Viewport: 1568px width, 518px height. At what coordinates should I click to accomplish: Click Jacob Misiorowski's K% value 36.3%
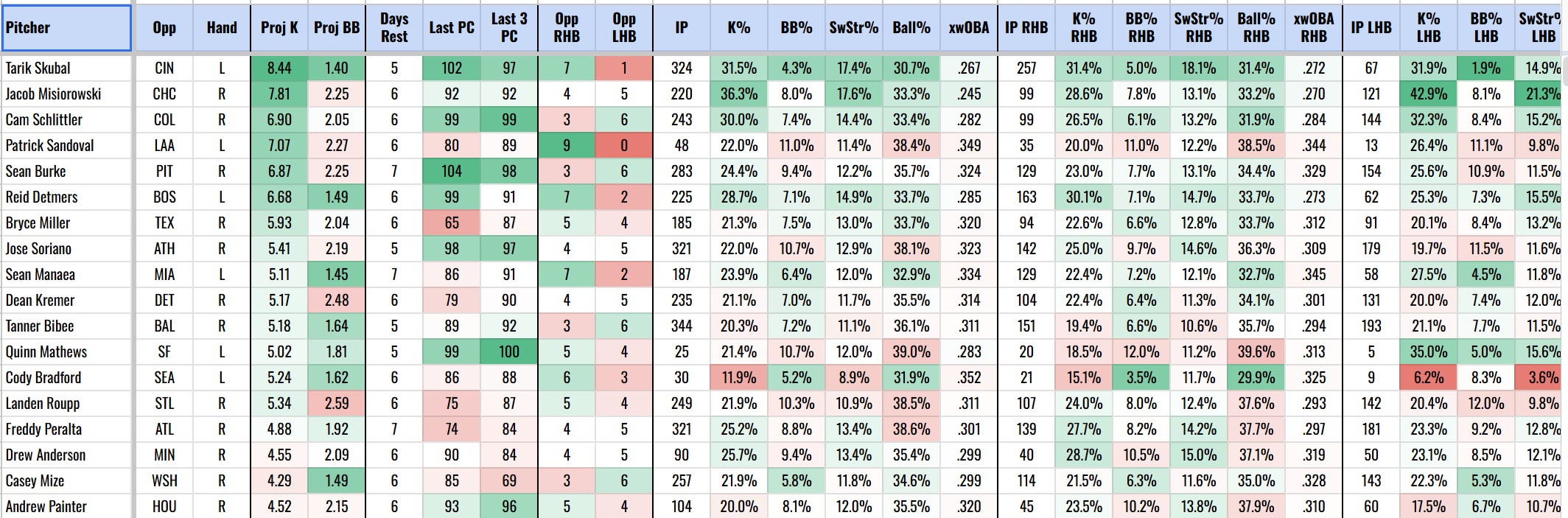click(739, 94)
